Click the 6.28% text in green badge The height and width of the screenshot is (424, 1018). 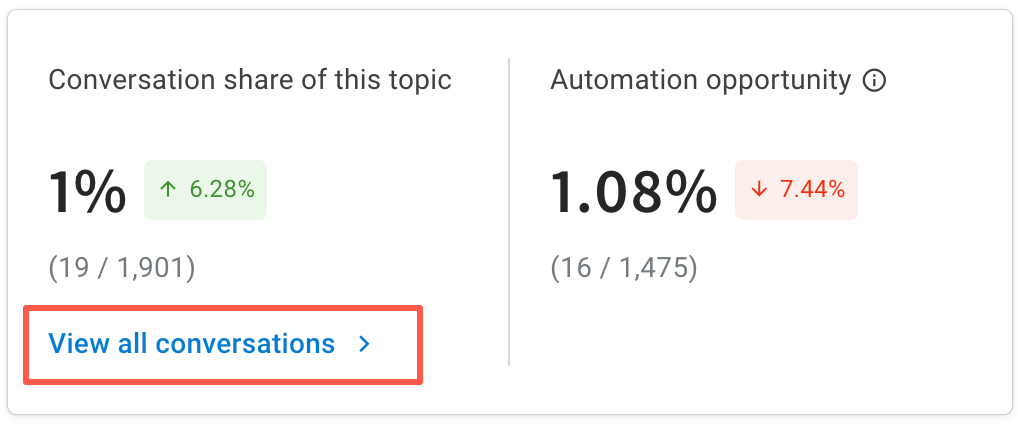pos(222,190)
